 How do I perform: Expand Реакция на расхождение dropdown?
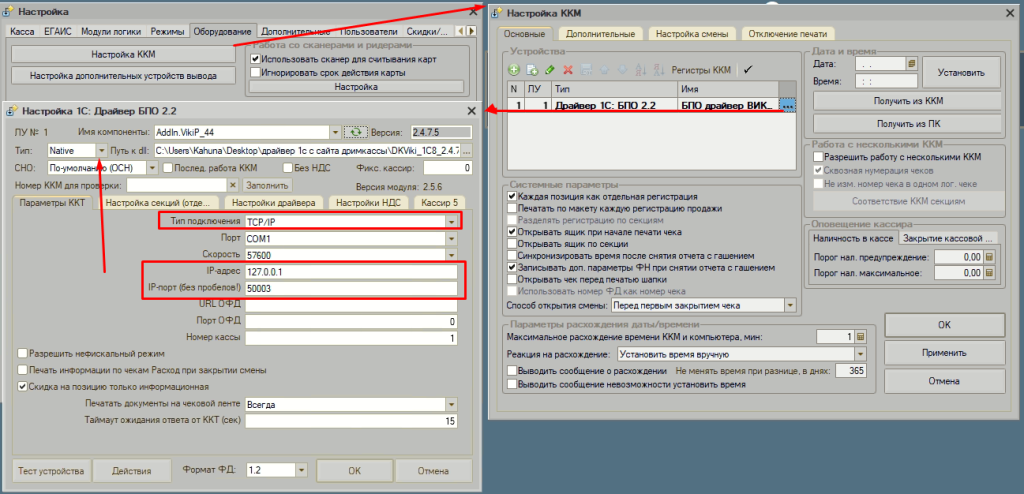click(861, 355)
